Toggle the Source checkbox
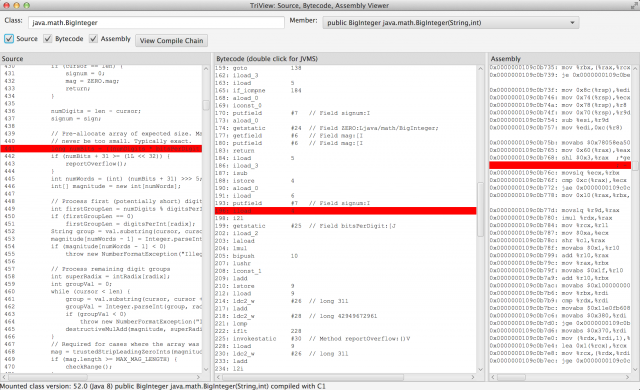 9,39
